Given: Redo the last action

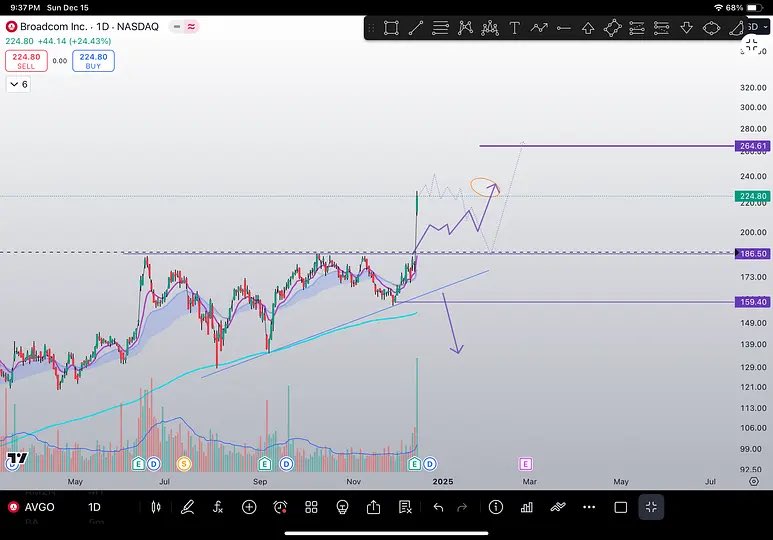Looking at the screenshot, I should click(x=462, y=507).
